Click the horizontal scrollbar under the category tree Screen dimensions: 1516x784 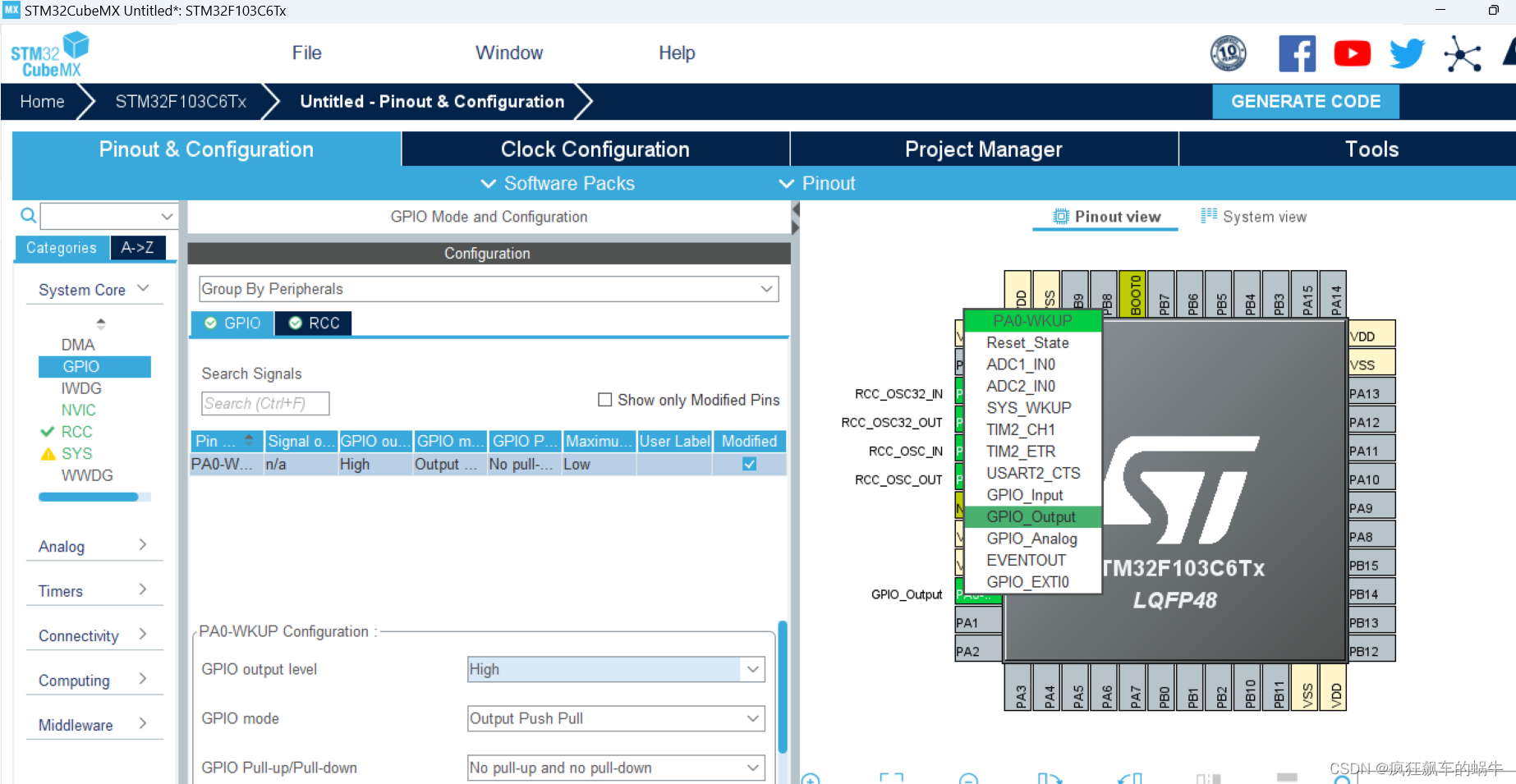(89, 497)
